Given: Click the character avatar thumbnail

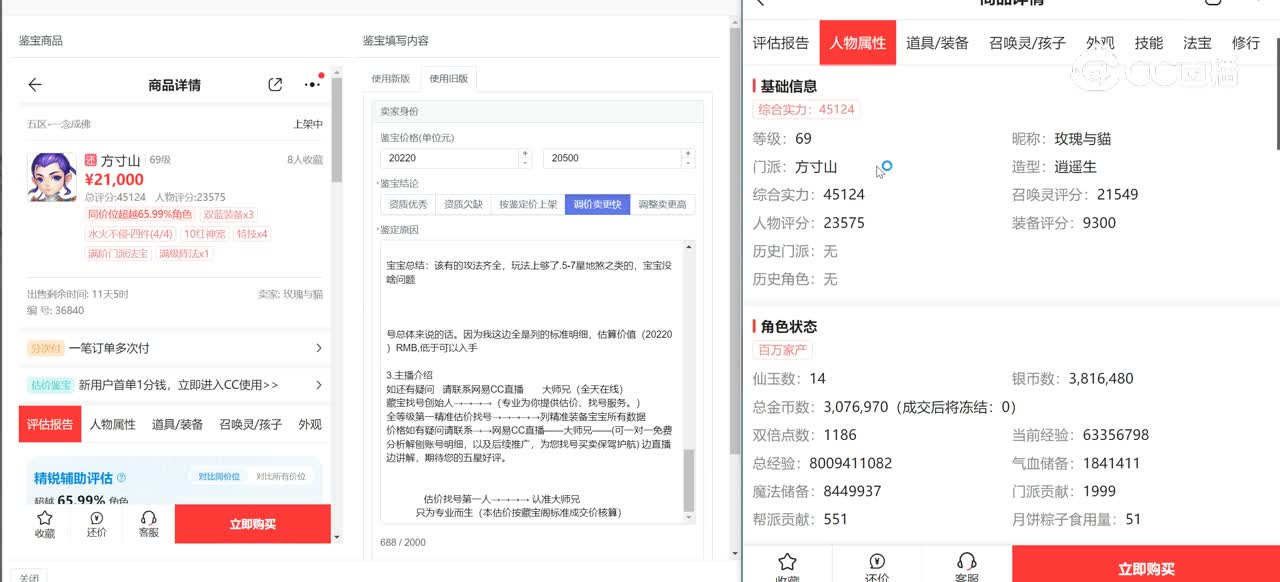Looking at the screenshot, I should pyautogui.click(x=52, y=177).
